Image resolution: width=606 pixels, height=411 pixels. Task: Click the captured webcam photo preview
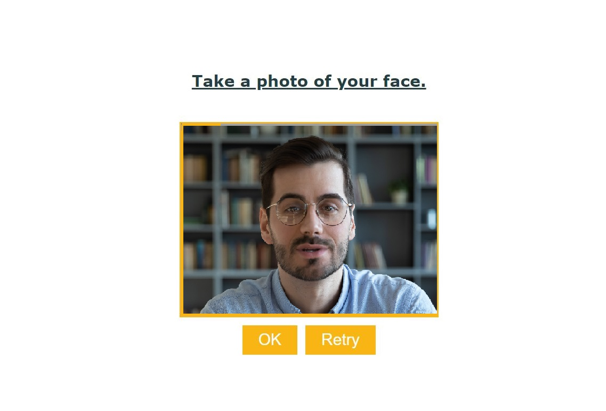[310, 220]
